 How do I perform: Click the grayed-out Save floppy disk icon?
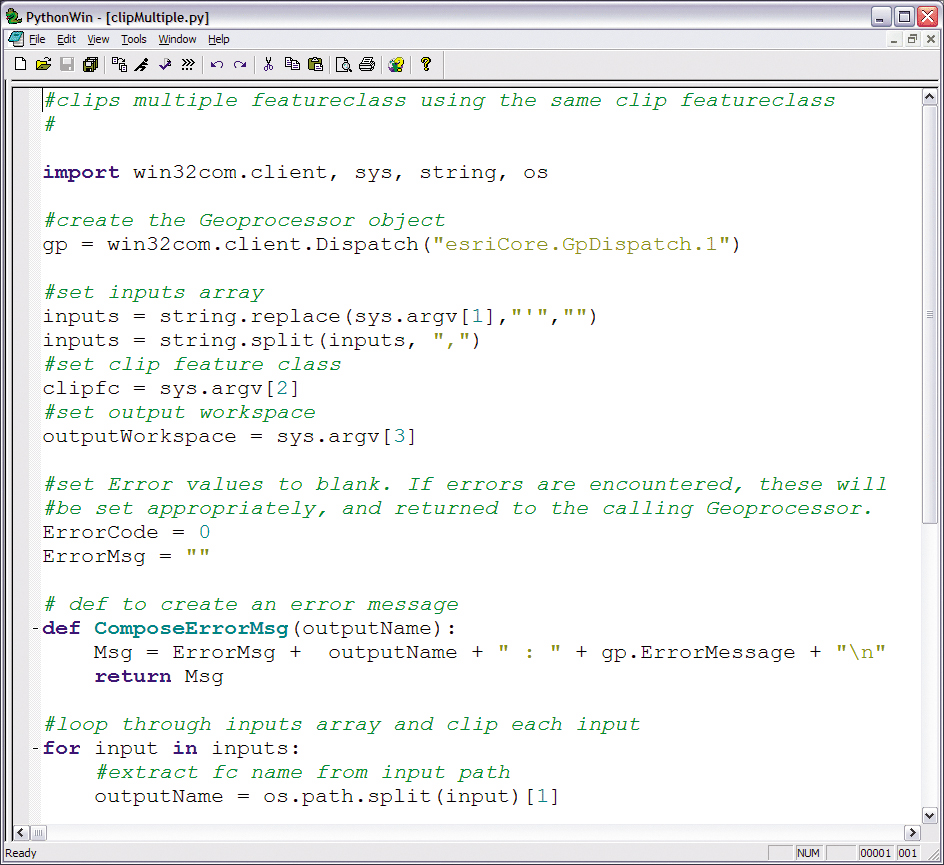[x=67, y=64]
